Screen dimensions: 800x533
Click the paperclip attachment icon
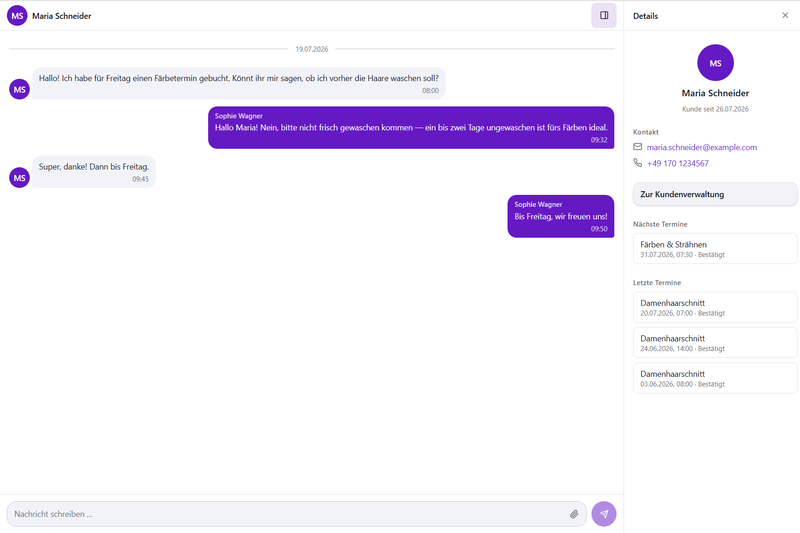pyautogui.click(x=574, y=514)
